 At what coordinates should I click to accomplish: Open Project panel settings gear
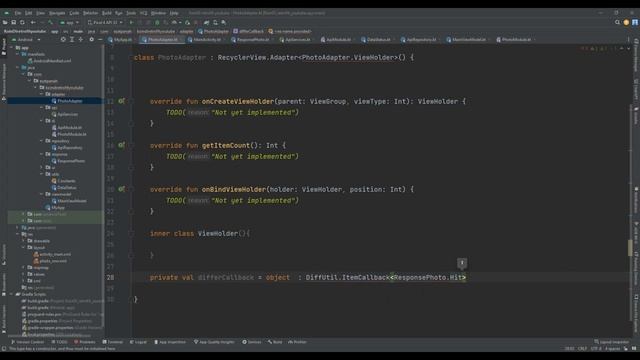tap(91, 40)
